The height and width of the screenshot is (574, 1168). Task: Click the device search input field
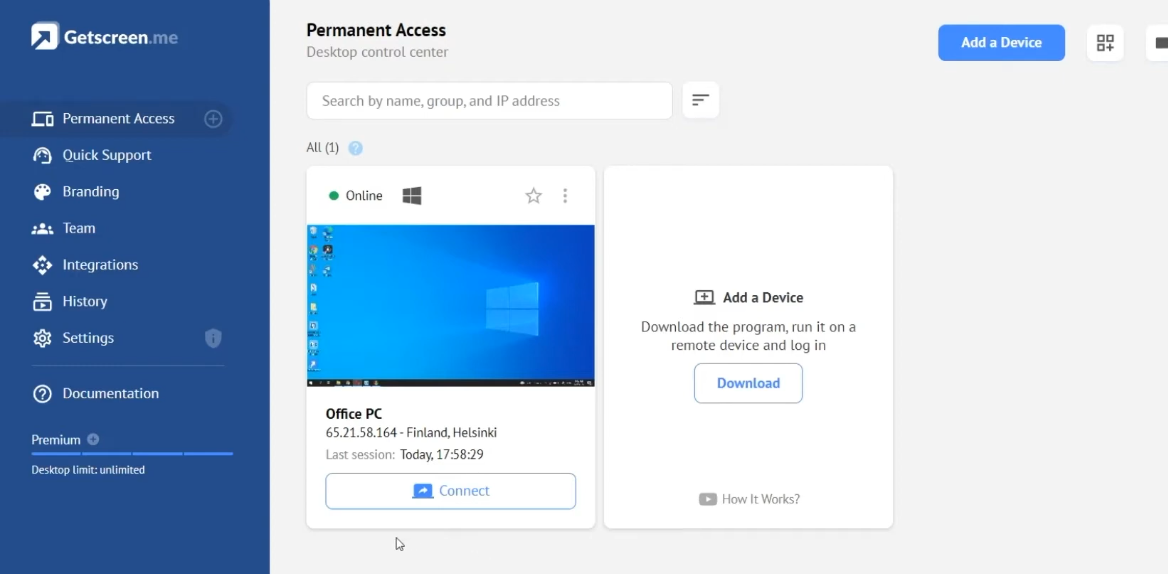(x=489, y=101)
